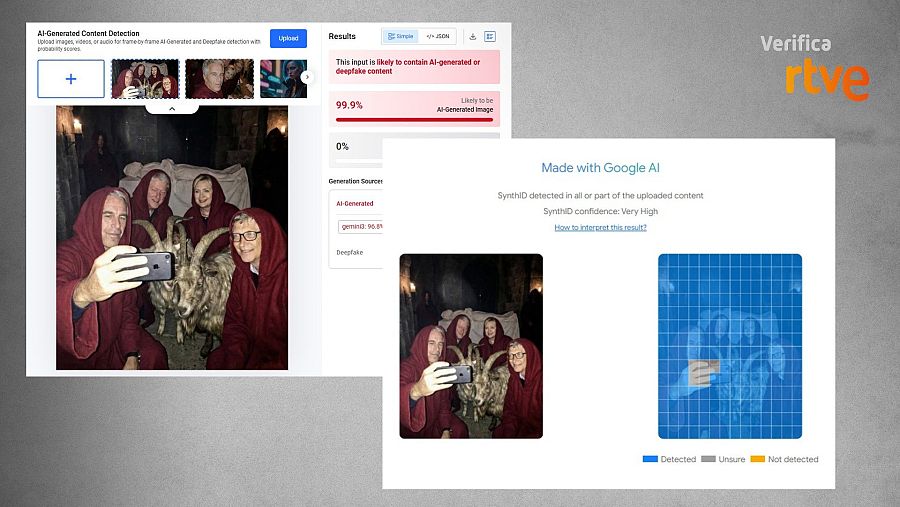Image resolution: width=900 pixels, height=507 pixels.
Task: Select the second thumbnail in the carousel
Action: click(x=219, y=78)
